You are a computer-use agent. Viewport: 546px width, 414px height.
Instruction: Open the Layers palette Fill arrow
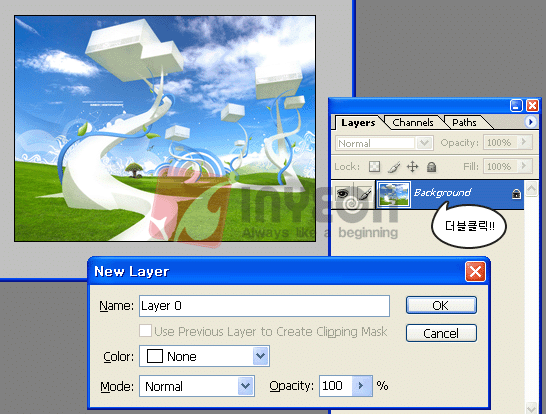pyautogui.click(x=523, y=166)
